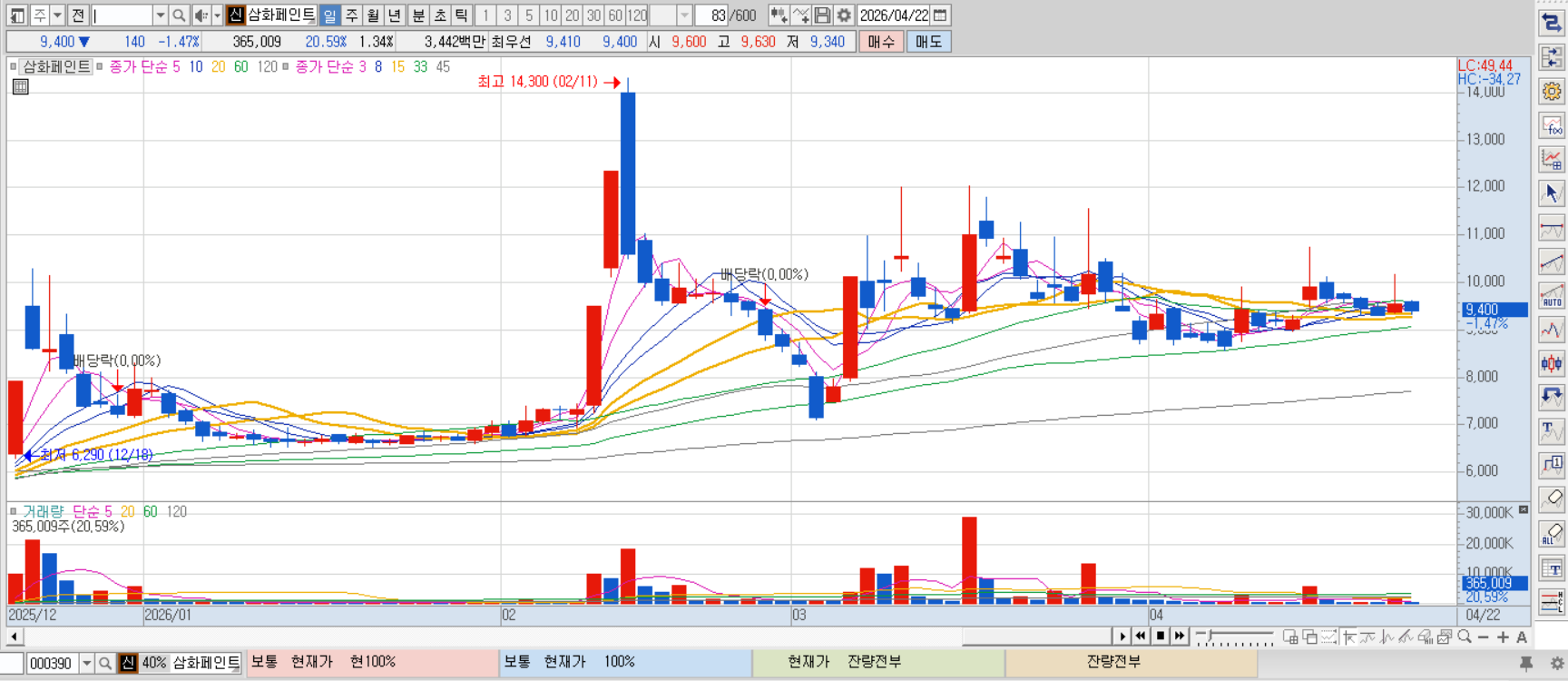
Task: Click the zoom magnifier icon in bottom toolbar
Action: tap(1465, 637)
